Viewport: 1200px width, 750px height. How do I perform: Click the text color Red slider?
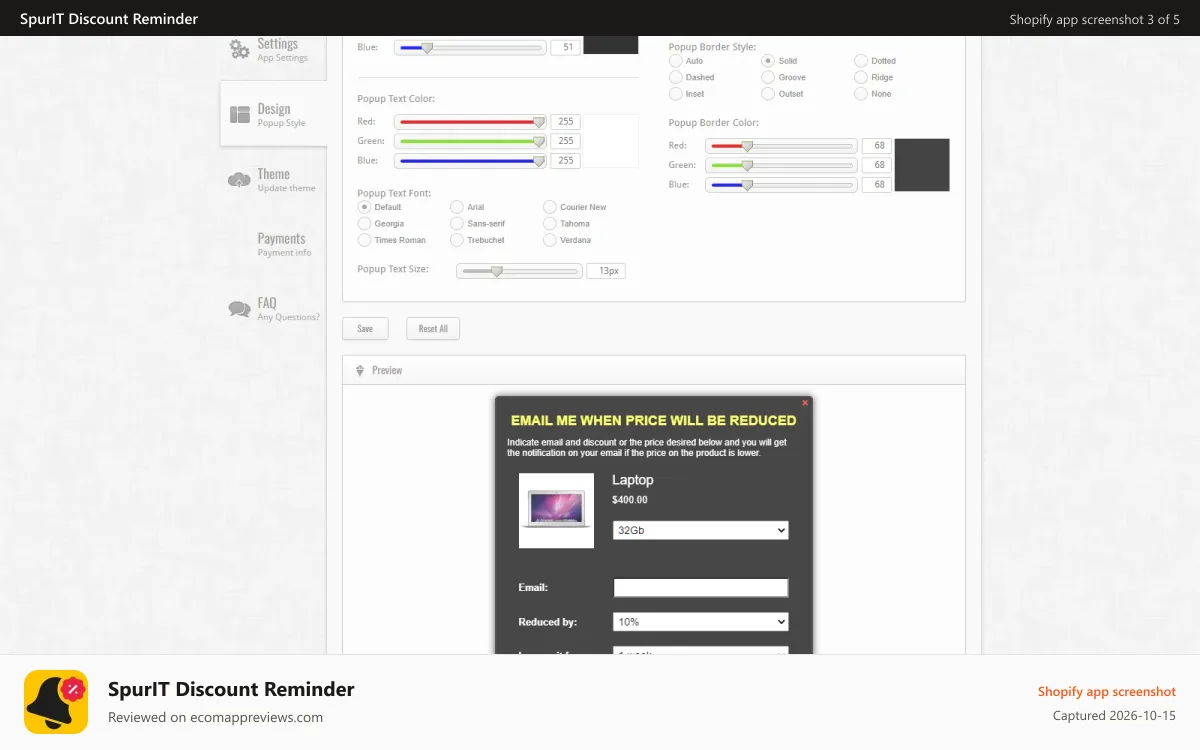click(470, 122)
